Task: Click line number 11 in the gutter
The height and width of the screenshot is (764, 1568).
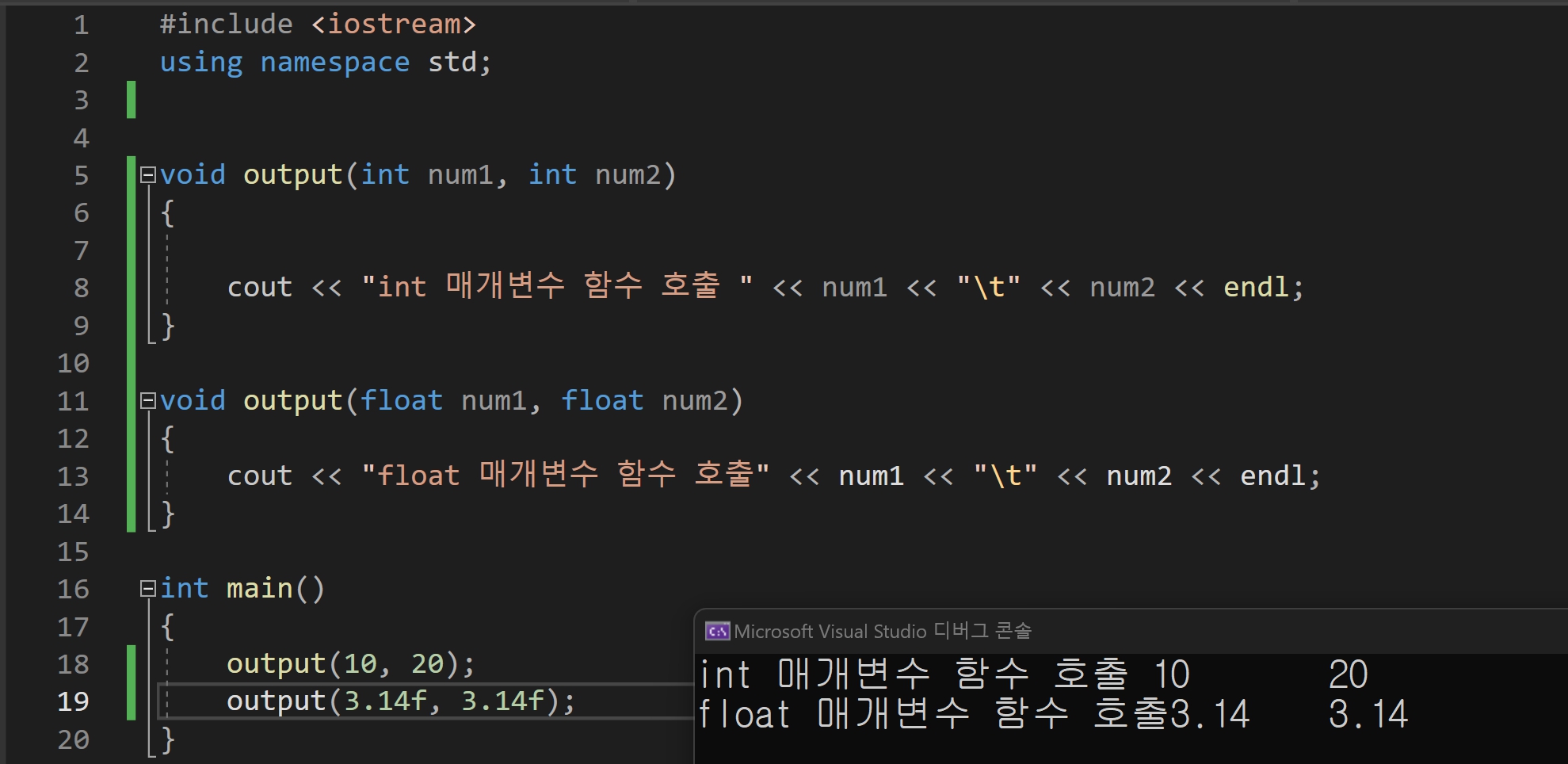Action: coord(73,401)
